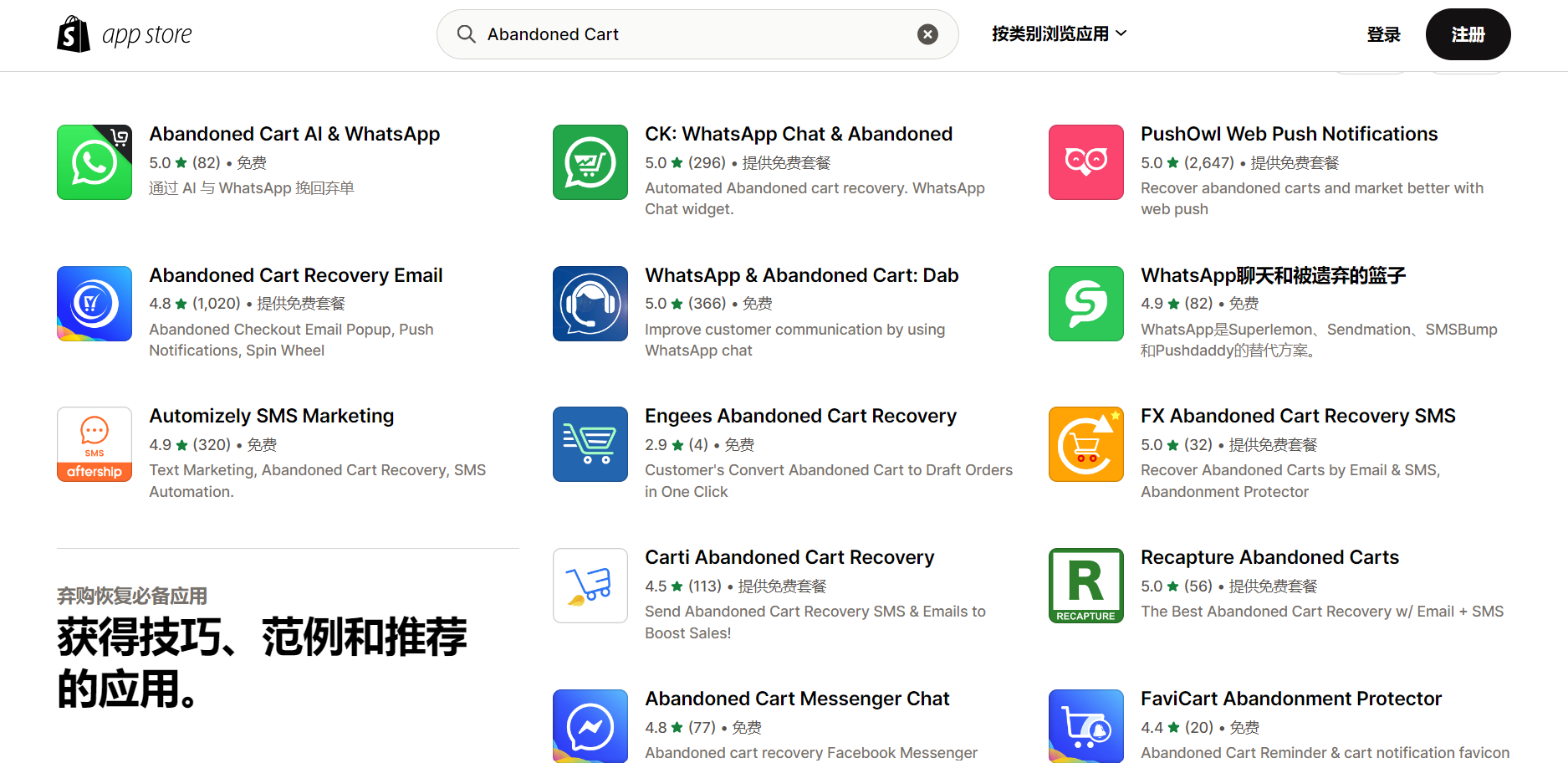Open CK: WhatsApp Chat app icon

tap(590, 162)
